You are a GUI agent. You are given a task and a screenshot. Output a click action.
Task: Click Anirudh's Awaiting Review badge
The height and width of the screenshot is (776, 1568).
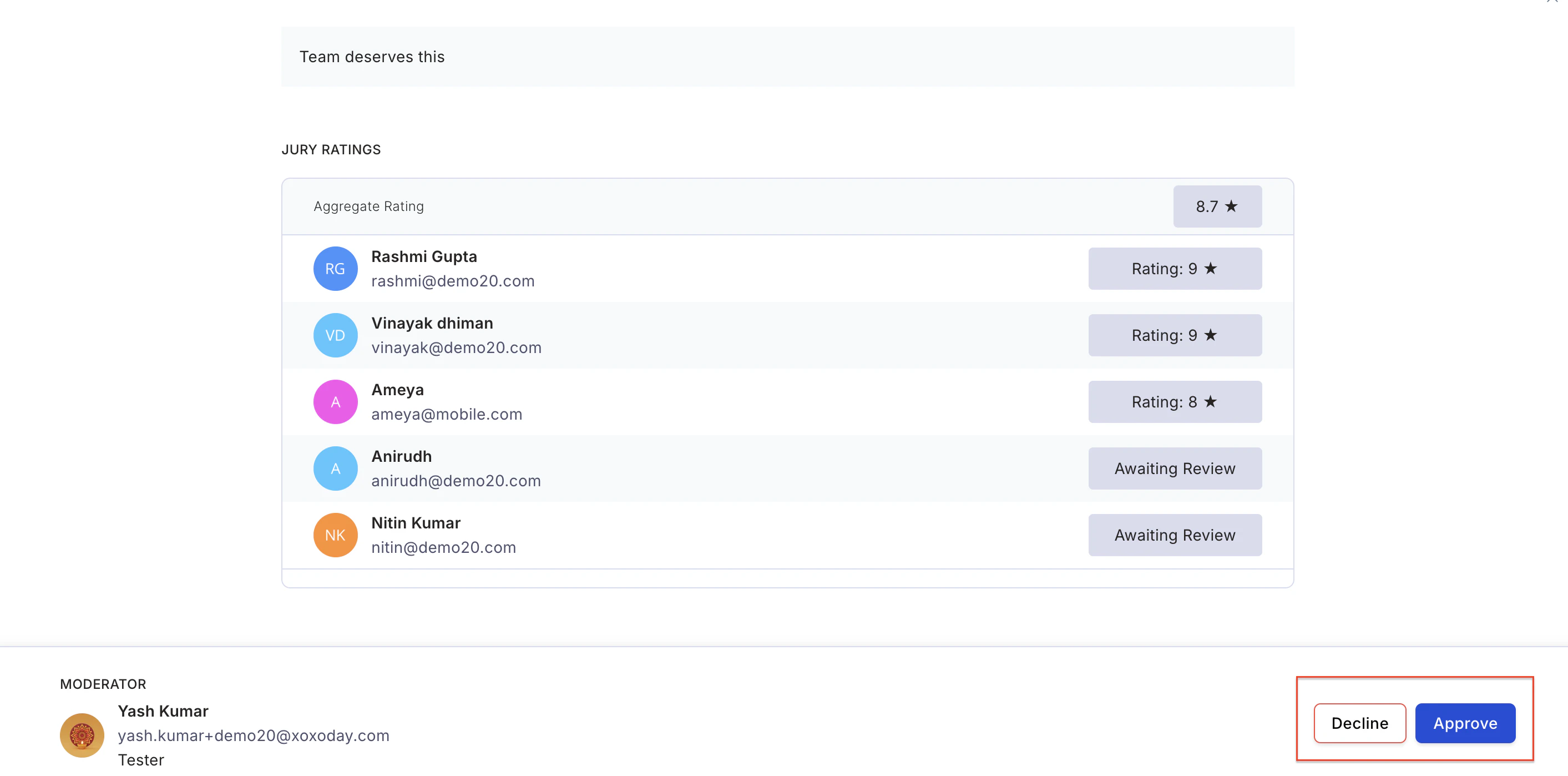click(1175, 468)
